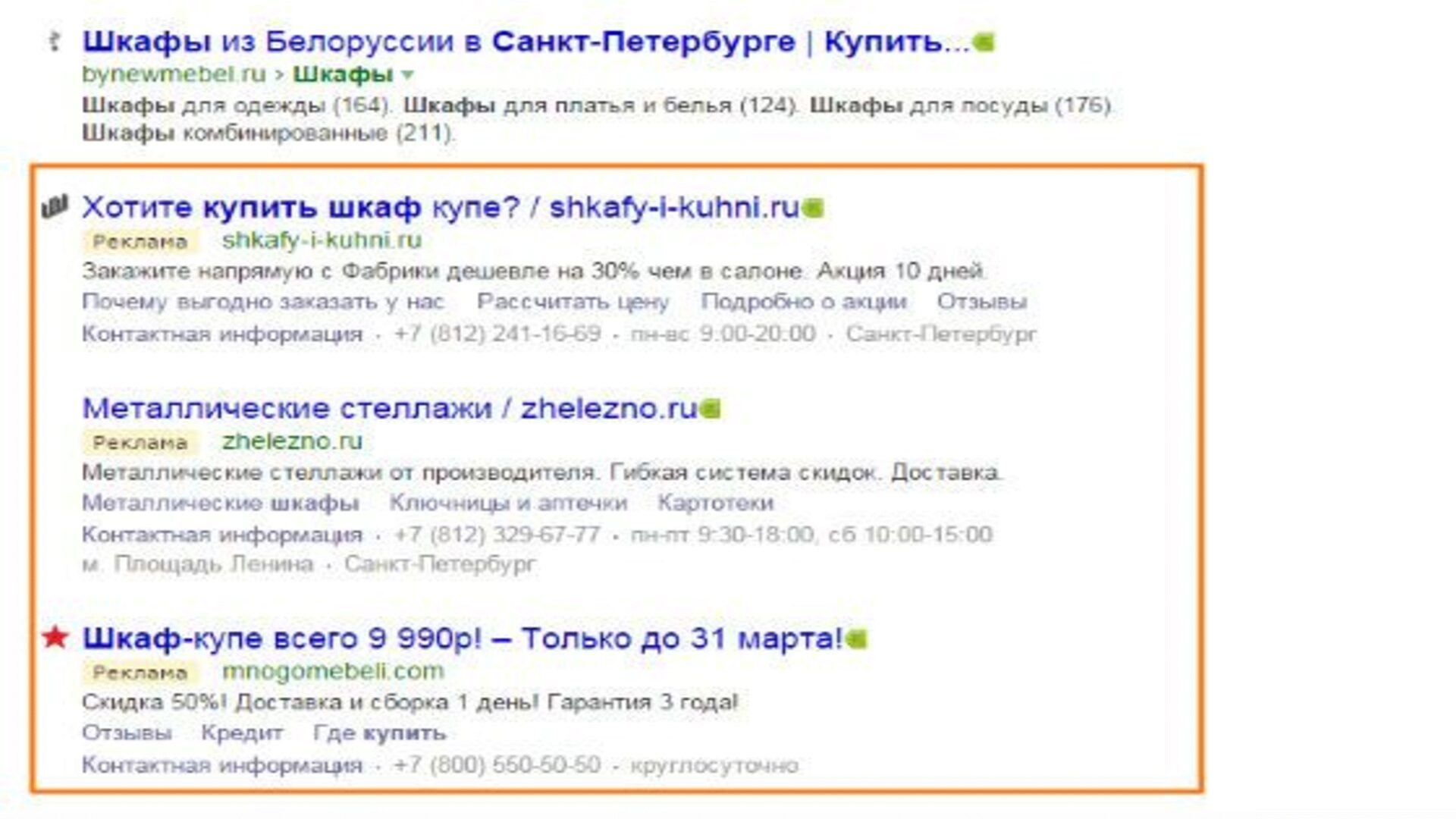Click the favicon beside Шкафы из Белоруссии

pos(55,41)
